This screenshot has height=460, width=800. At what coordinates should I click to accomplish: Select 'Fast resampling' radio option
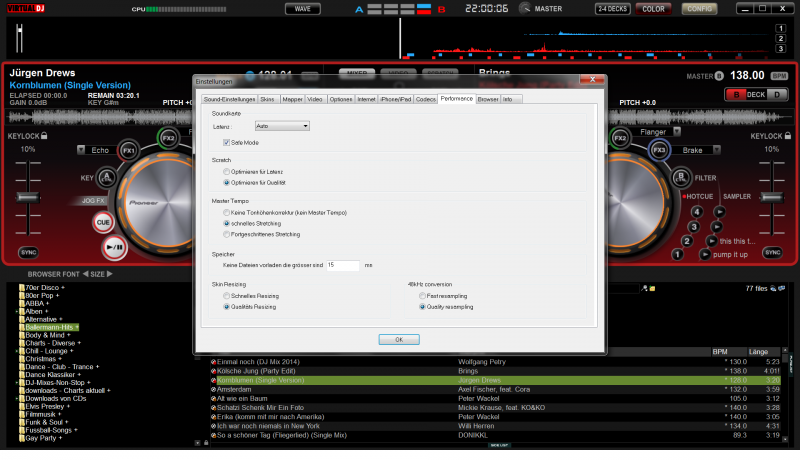[422, 296]
